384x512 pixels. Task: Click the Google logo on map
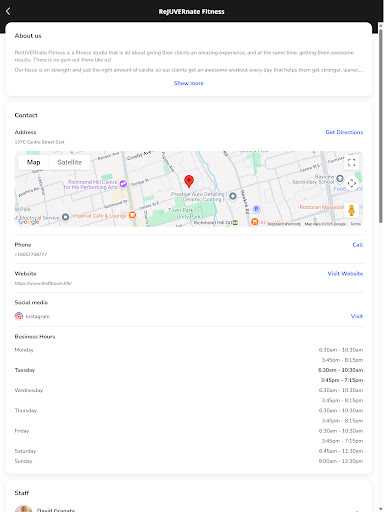[29, 222]
